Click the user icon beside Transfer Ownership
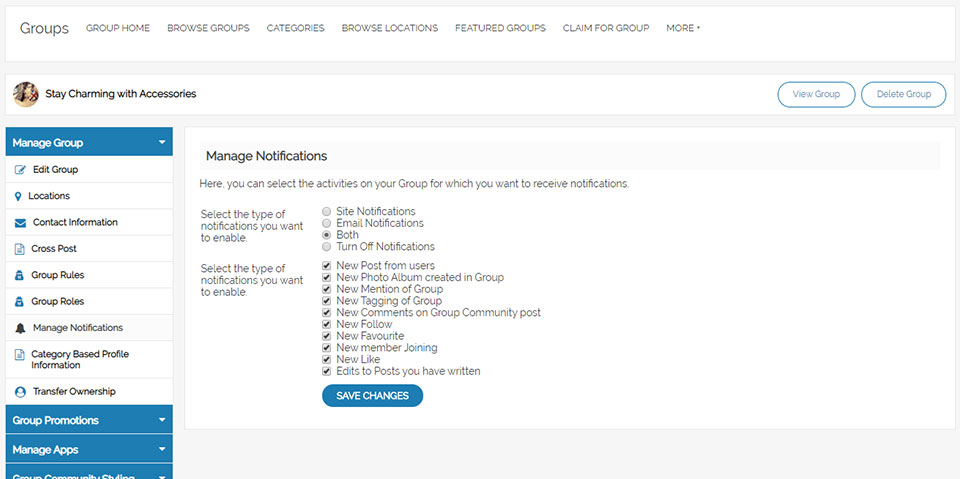 pos(21,392)
